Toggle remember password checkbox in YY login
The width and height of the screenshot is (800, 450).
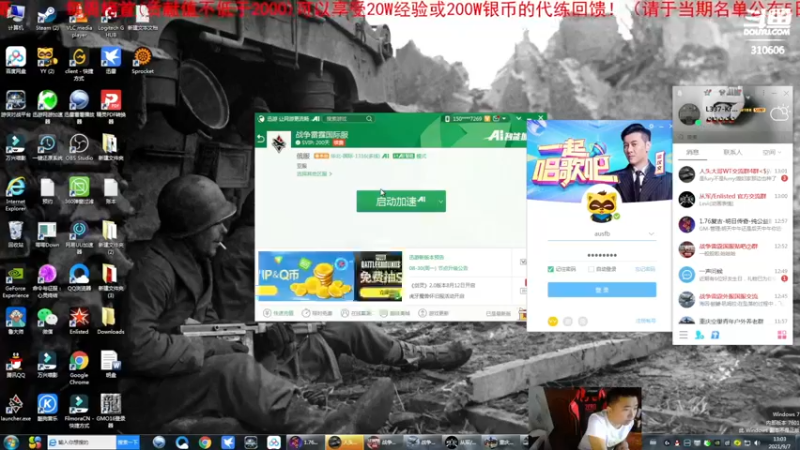(551, 269)
